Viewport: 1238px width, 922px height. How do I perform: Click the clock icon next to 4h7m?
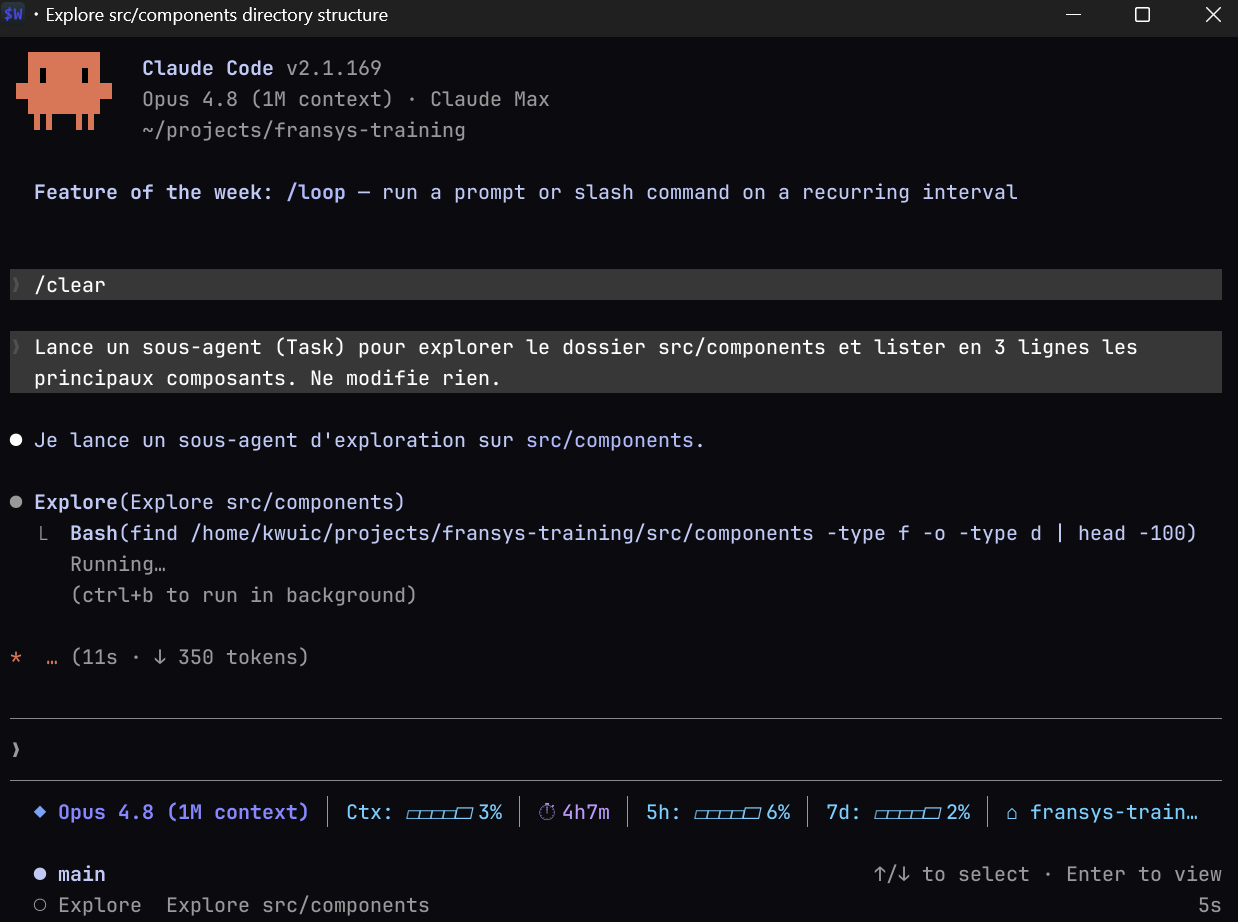pyautogui.click(x=546, y=812)
